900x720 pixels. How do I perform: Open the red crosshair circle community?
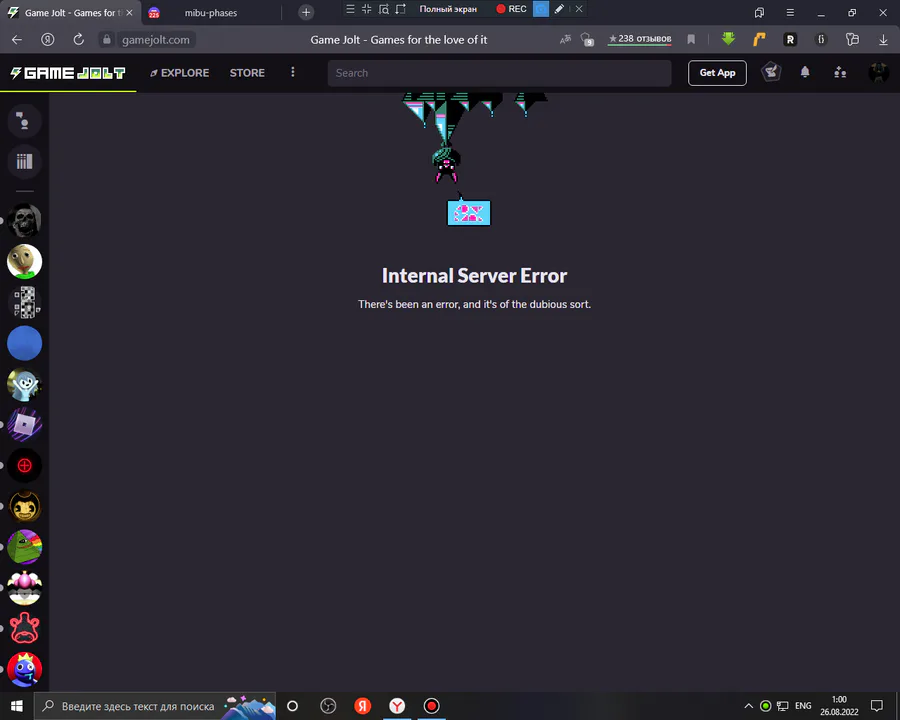[25, 466]
